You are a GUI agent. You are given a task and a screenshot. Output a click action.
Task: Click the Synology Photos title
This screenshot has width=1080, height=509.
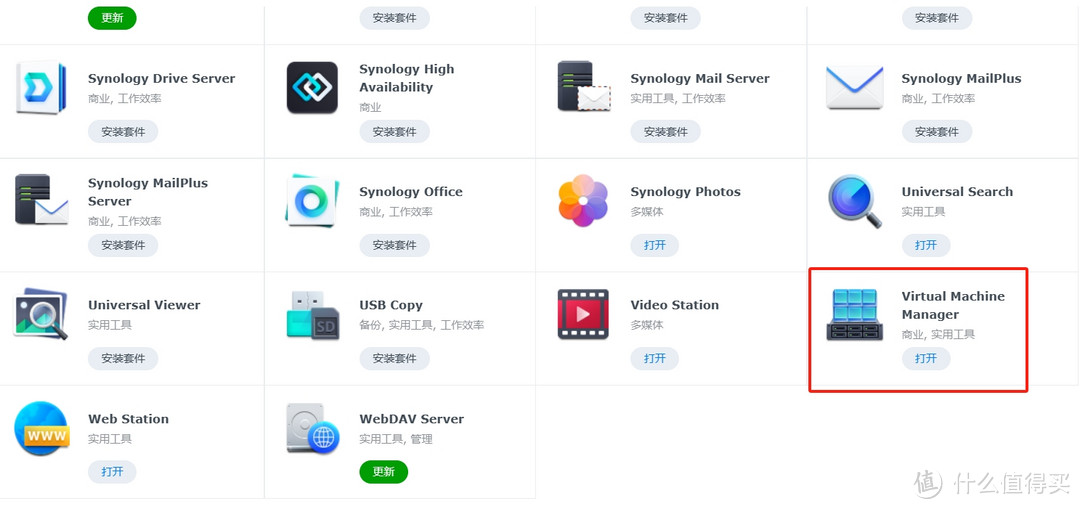[685, 192]
